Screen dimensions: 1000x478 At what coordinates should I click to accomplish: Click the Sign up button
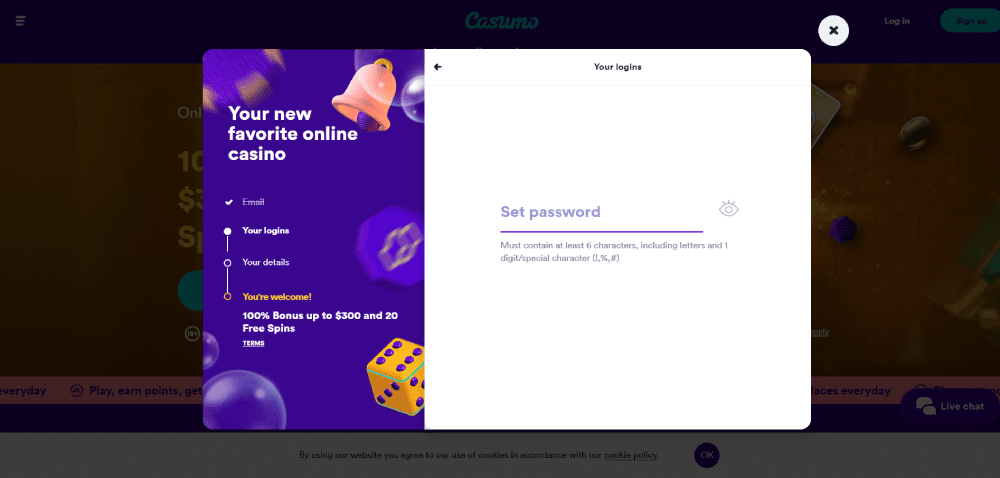tap(970, 21)
